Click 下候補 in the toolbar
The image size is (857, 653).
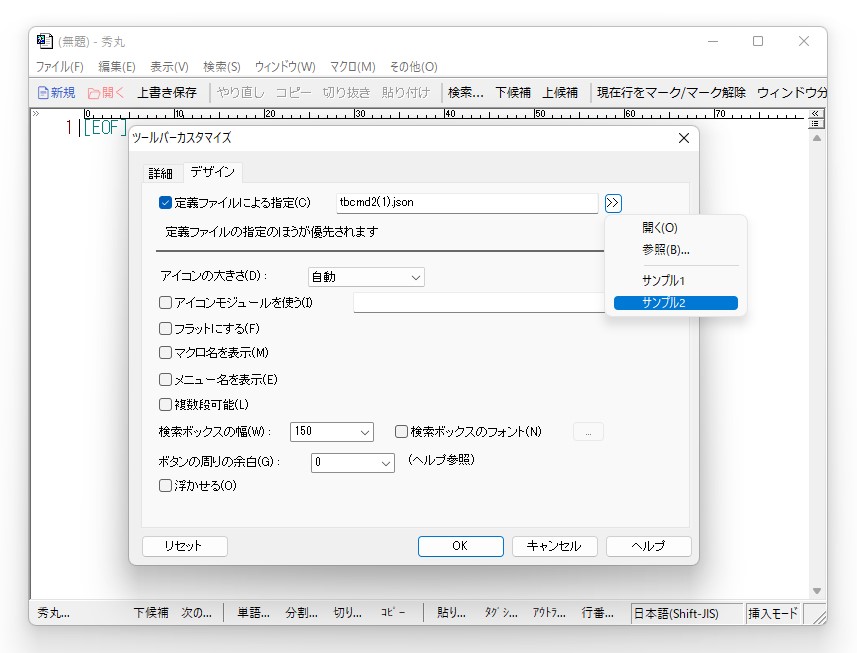click(513, 91)
